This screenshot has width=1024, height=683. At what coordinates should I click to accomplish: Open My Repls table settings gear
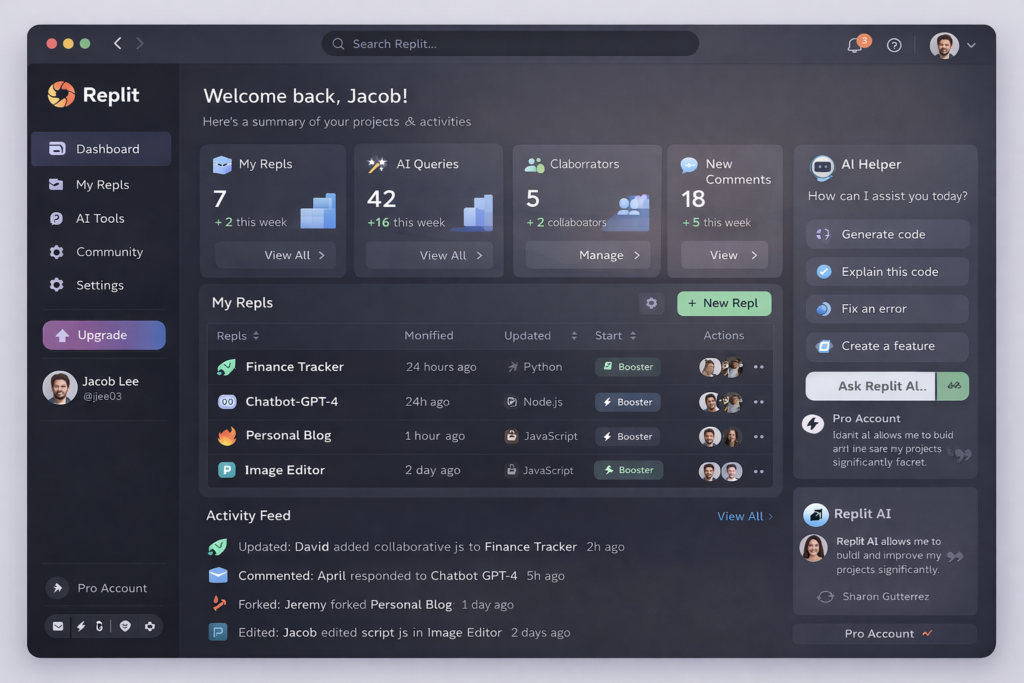tap(651, 303)
